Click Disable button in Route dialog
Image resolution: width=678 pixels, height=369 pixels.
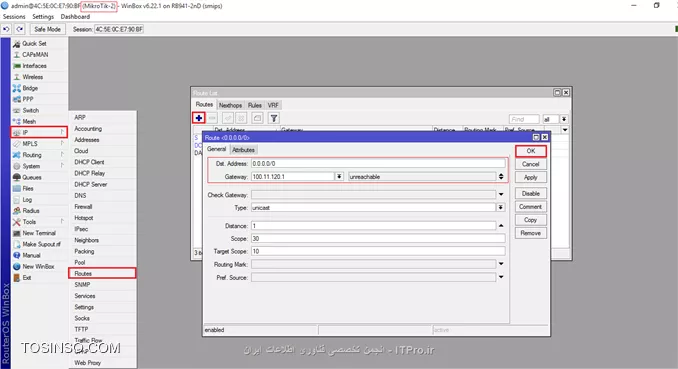pos(531,194)
